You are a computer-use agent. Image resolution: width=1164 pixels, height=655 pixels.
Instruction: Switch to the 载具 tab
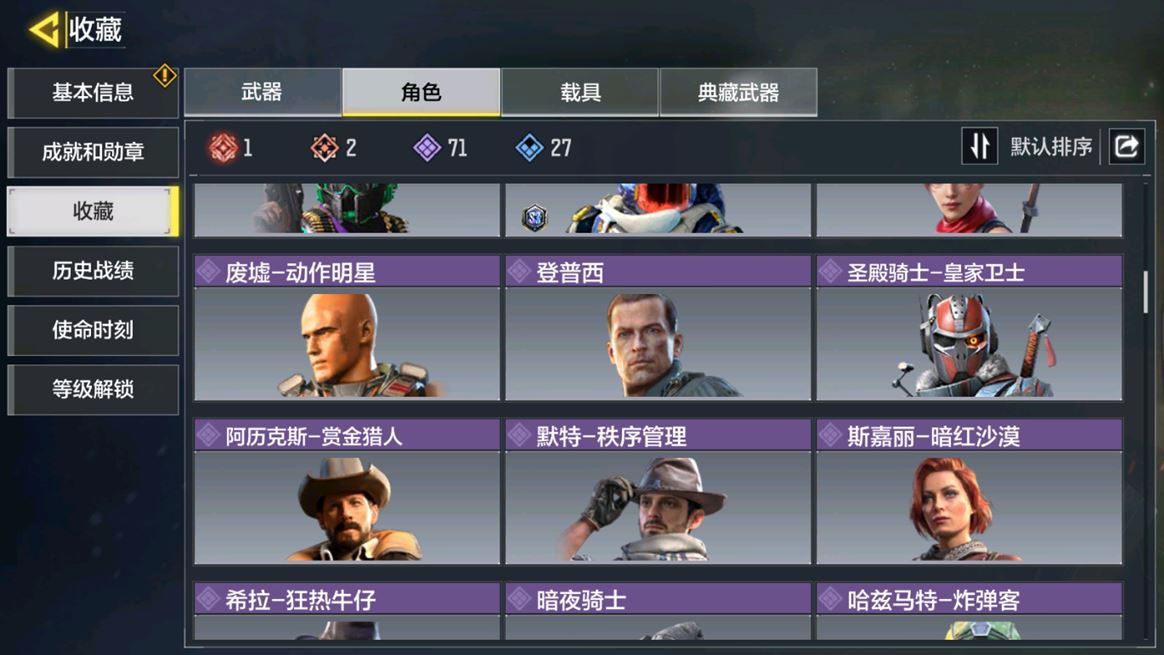pyautogui.click(x=580, y=92)
